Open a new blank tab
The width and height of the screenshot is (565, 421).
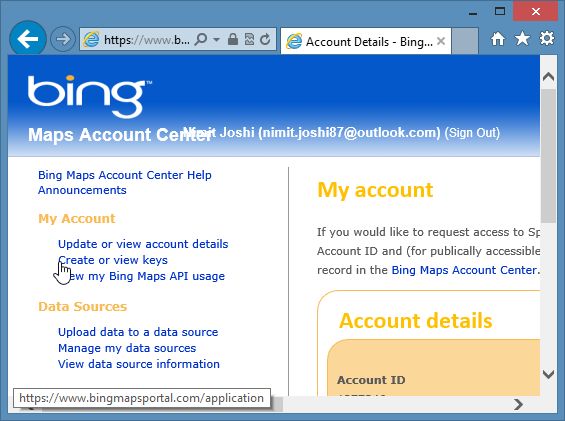point(465,41)
